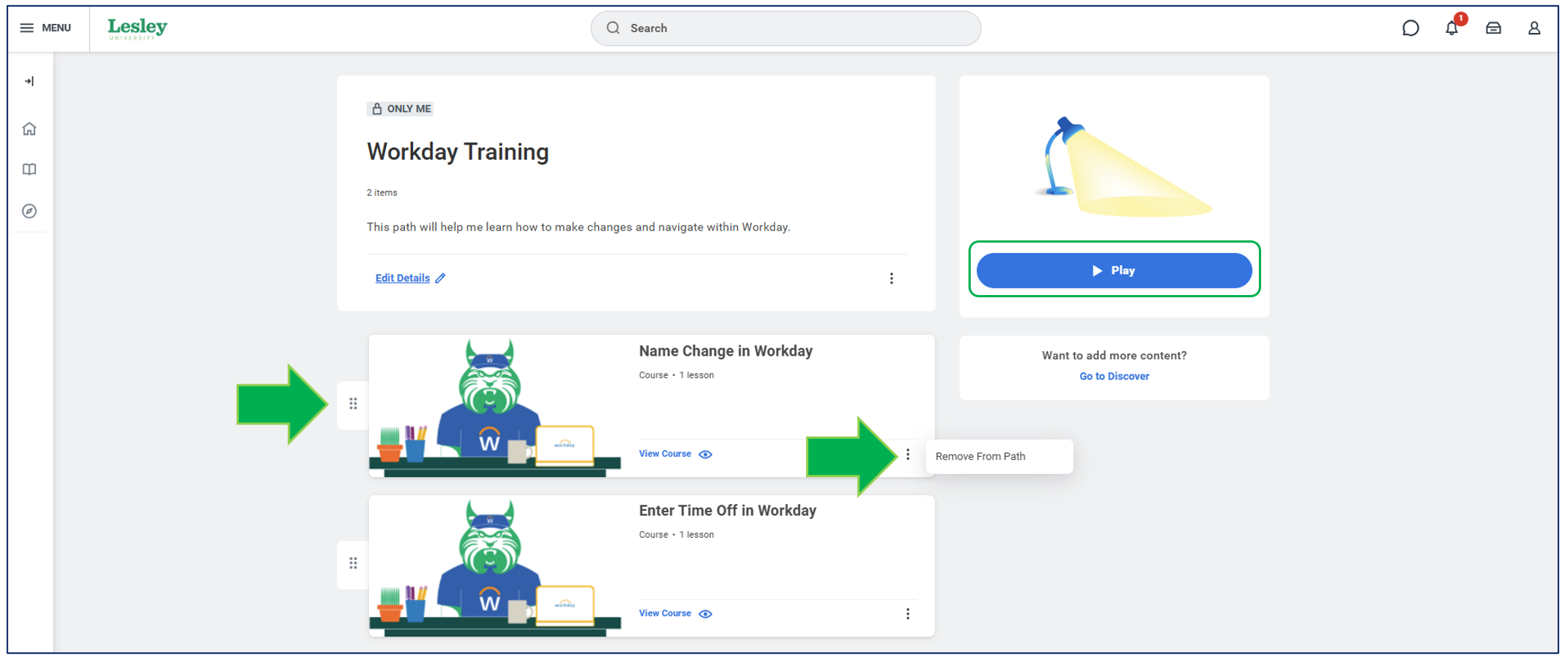Open the hamburger MENU button
The height and width of the screenshot is (659, 1568).
(x=45, y=28)
